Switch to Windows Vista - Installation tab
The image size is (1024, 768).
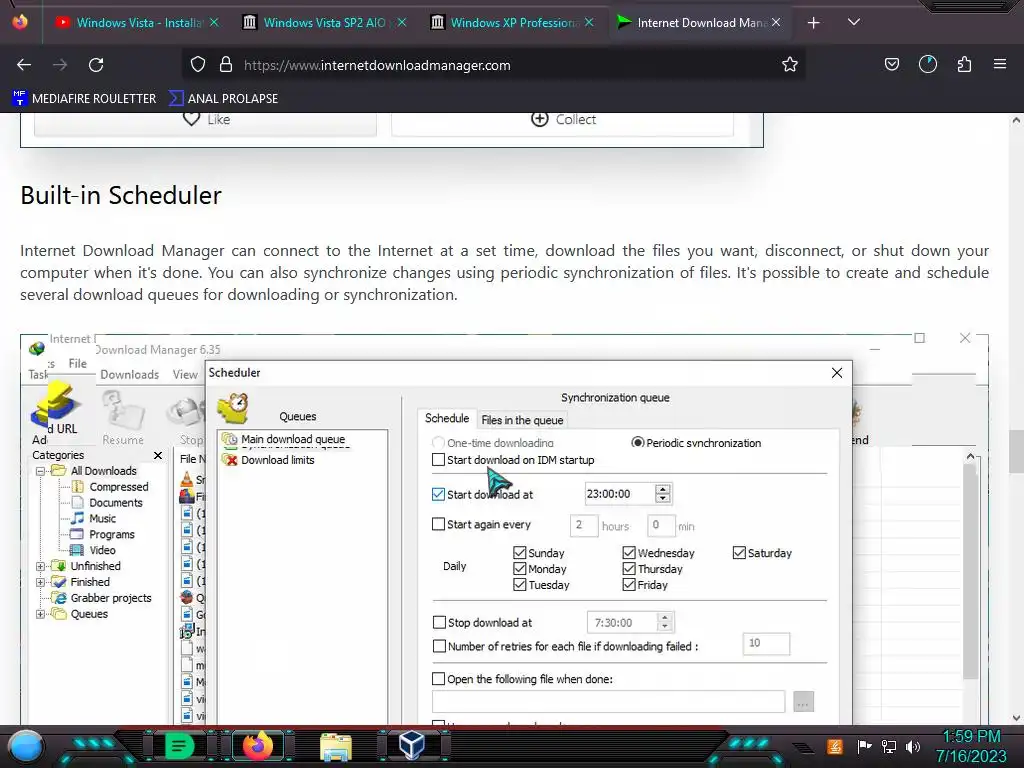(138, 23)
